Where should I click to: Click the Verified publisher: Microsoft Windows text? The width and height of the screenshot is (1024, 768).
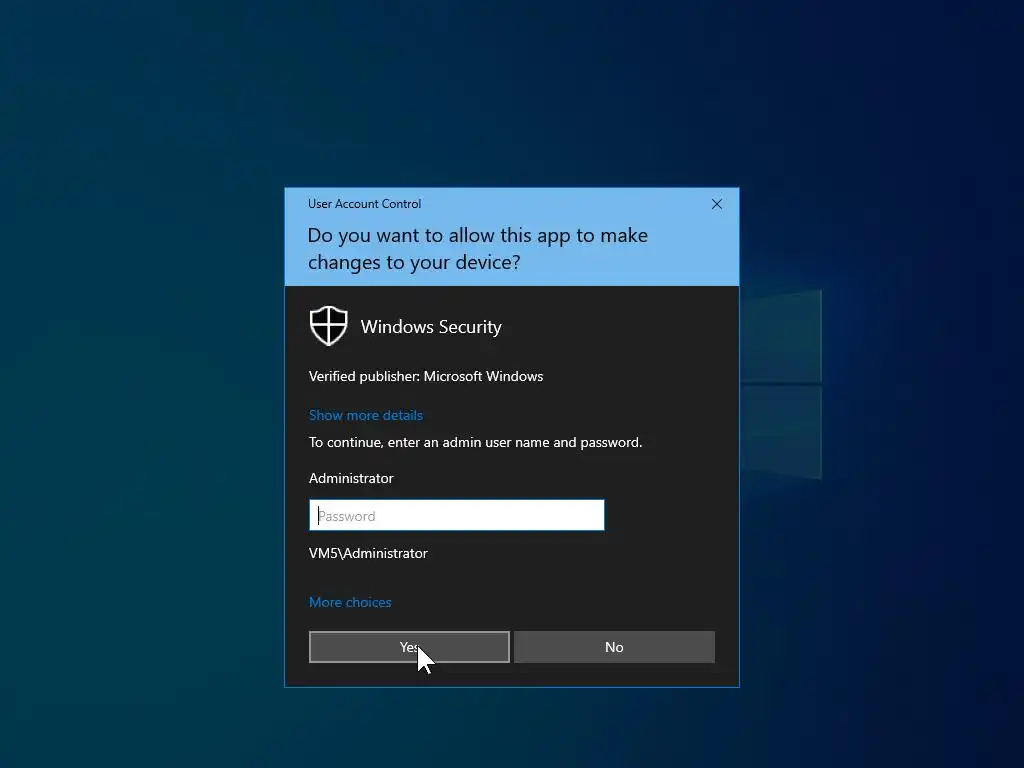click(426, 376)
